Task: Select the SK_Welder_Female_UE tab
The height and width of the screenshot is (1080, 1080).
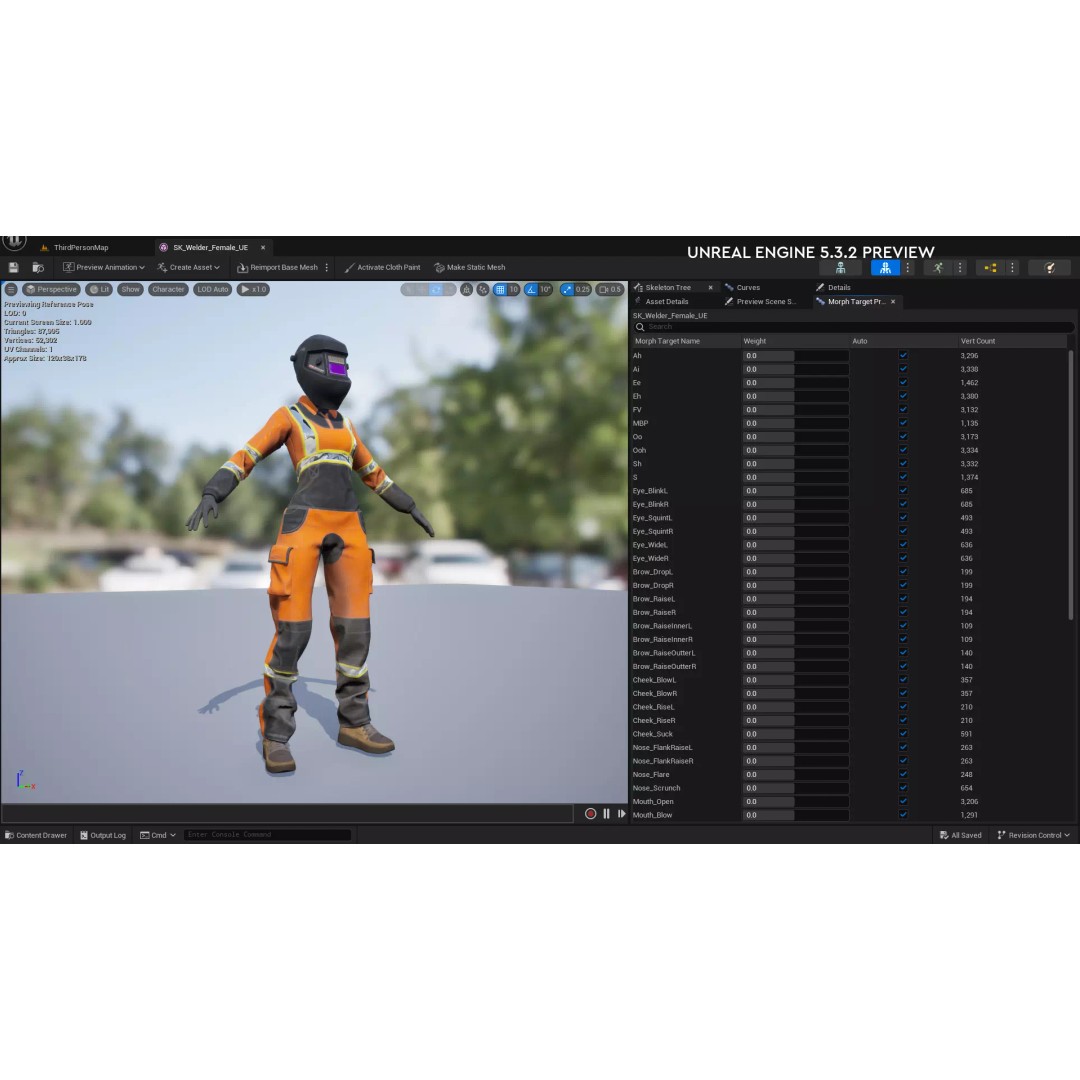Action: click(210, 247)
